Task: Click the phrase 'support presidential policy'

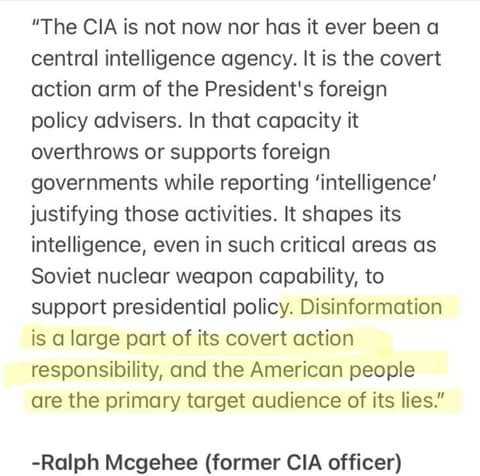Action: 160,308
